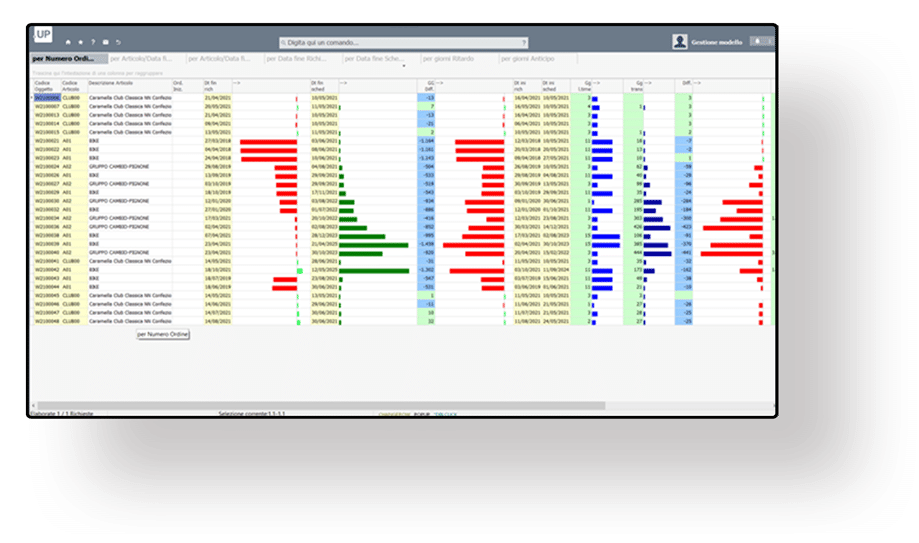The width and height of the screenshot is (919, 543).
Task: Click the 'Gestione modello' label
Action: tap(716, 42)
